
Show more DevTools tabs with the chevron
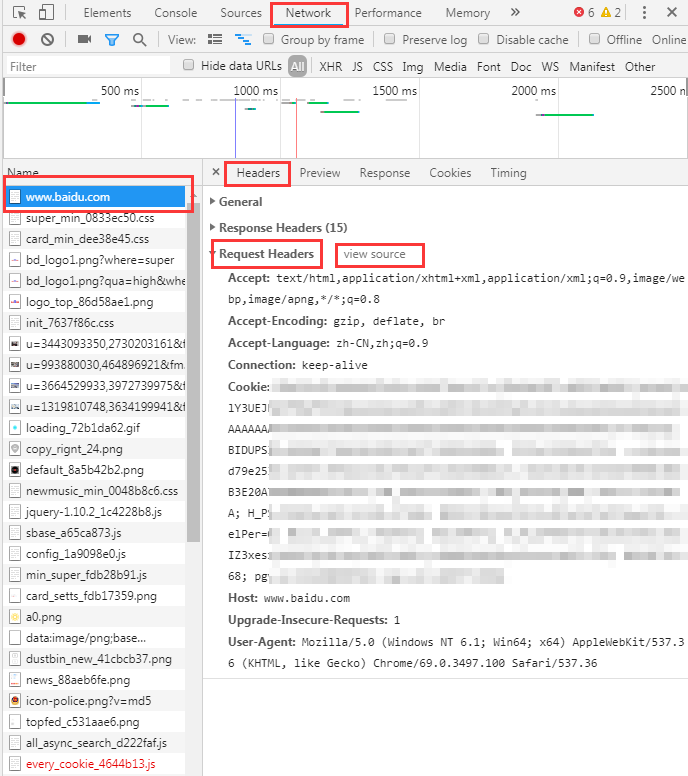tap(515, 13)
